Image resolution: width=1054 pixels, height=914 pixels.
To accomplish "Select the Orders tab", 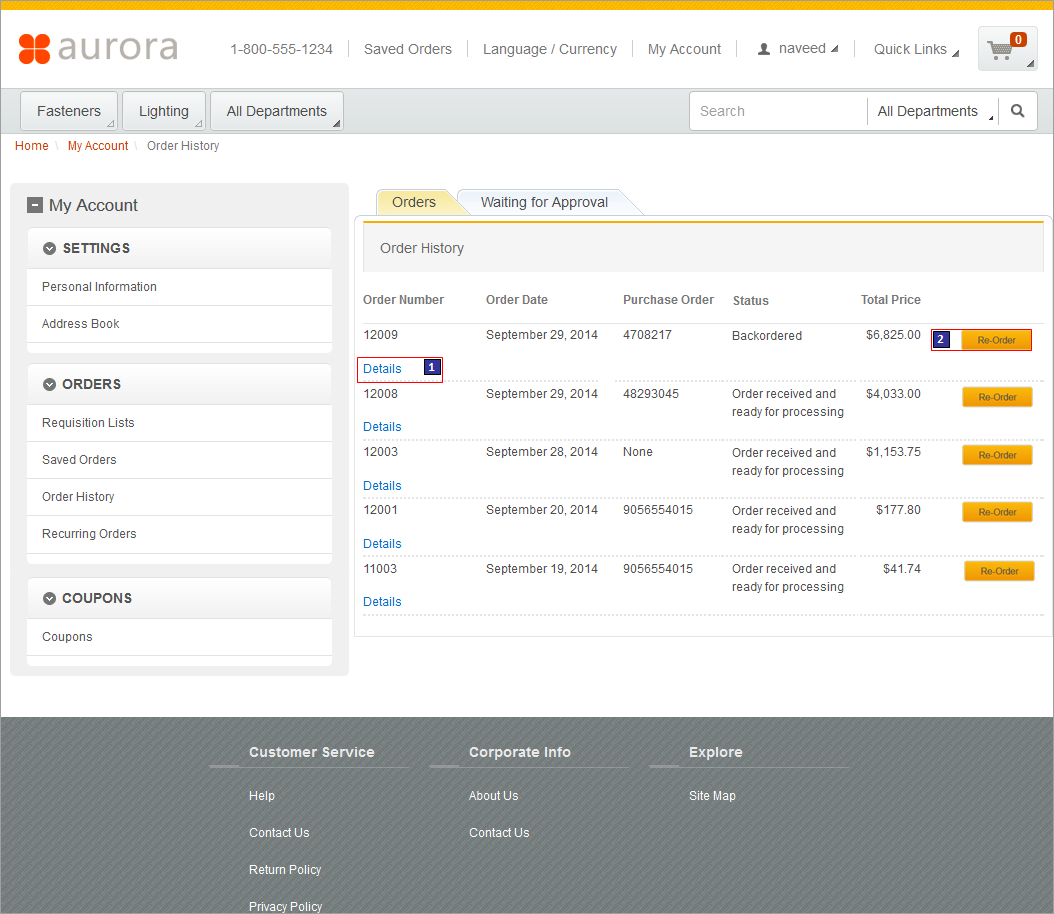I will click(x=414, y=202).
